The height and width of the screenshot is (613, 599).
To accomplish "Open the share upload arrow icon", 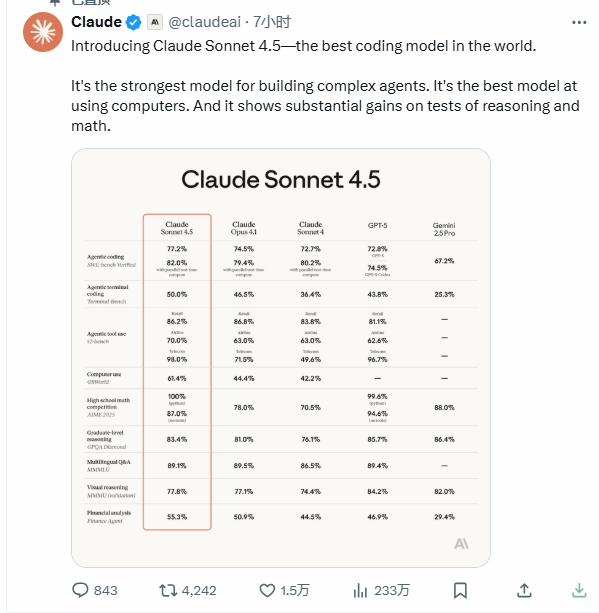I will pyautogui.click(x=524, y=590).
